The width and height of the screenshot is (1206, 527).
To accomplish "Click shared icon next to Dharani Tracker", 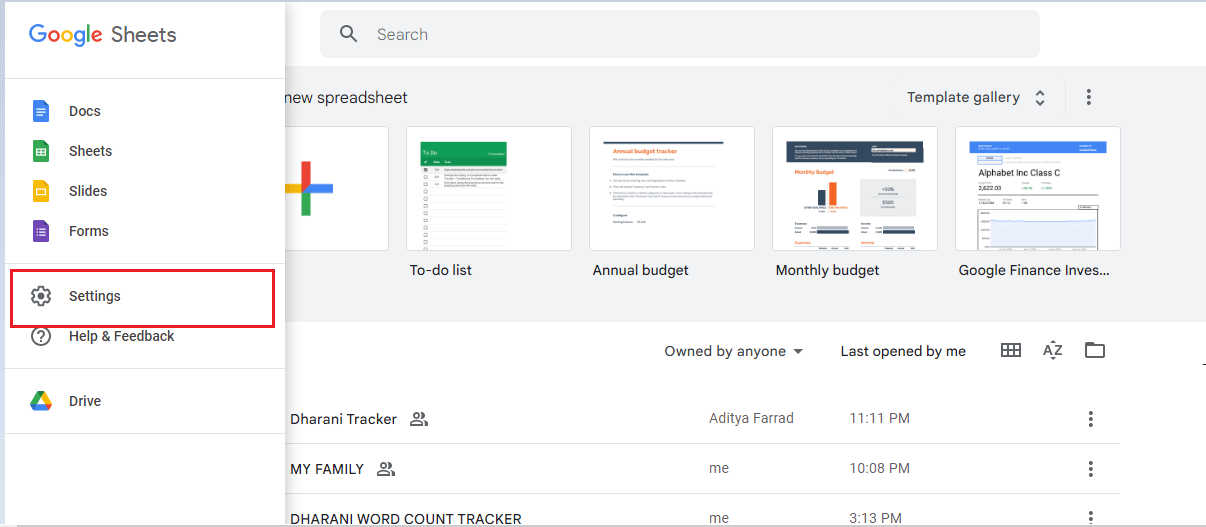I will pyautogui.click(x=419, y=419).
